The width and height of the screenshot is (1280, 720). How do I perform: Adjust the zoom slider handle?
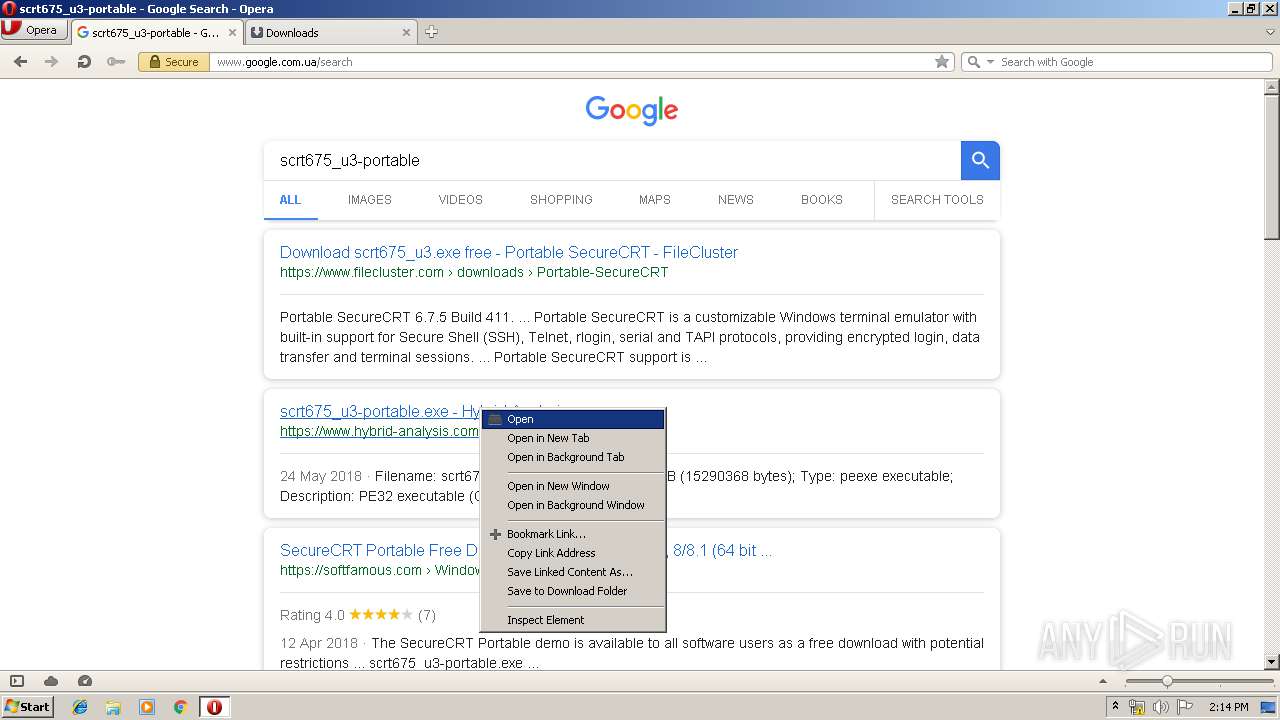coord(1166,681)
